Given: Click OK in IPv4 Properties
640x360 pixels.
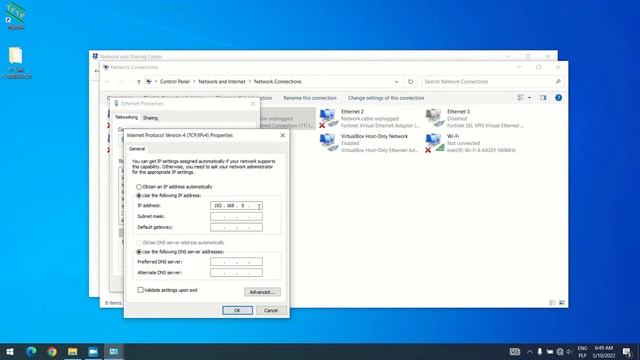Looking at the screenshot, I should (x=238, y=310).
